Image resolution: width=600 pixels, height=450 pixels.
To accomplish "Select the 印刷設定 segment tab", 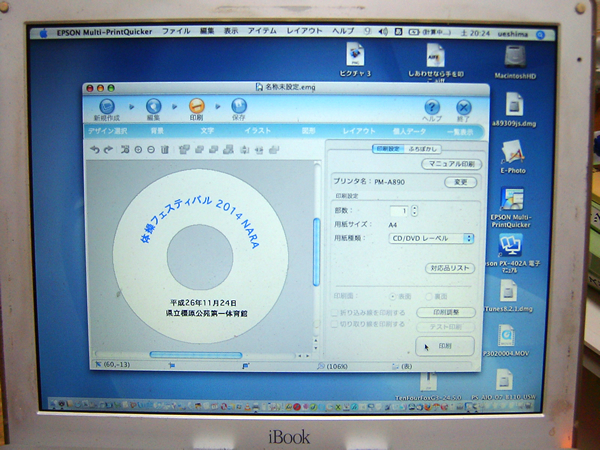I will pos(388,149).
